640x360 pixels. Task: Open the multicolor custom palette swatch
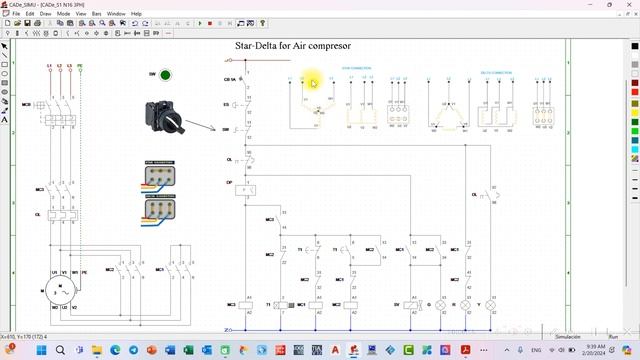(x=635, y=159)
